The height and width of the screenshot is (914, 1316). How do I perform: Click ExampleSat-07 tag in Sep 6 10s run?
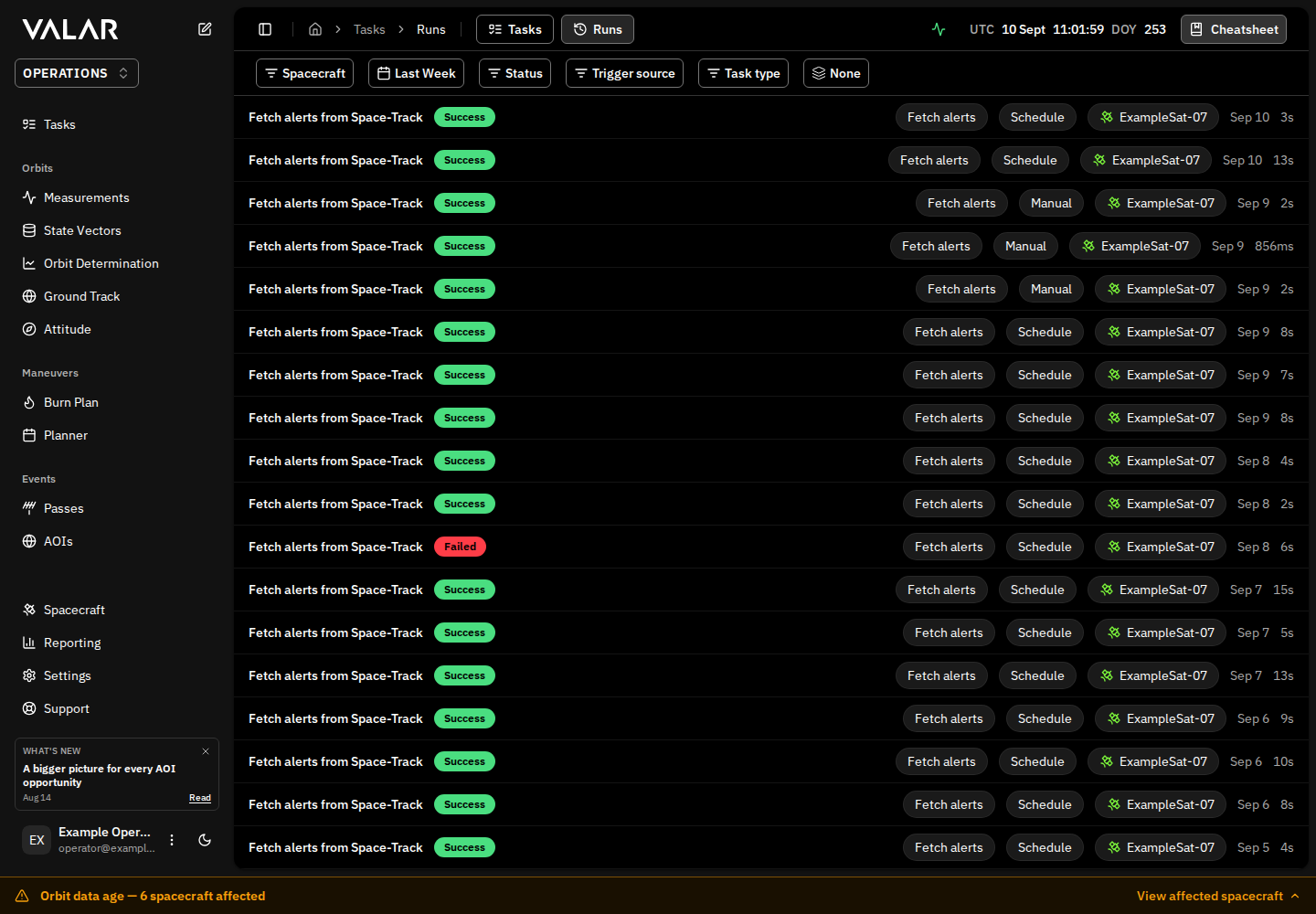[1153, 761]
